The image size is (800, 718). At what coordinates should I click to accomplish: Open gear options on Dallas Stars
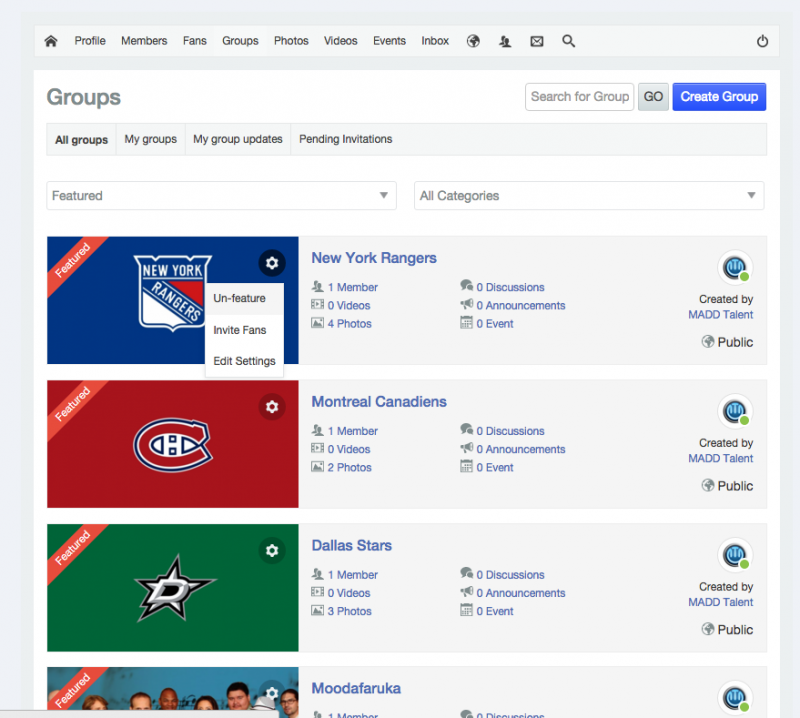(272, 551)
